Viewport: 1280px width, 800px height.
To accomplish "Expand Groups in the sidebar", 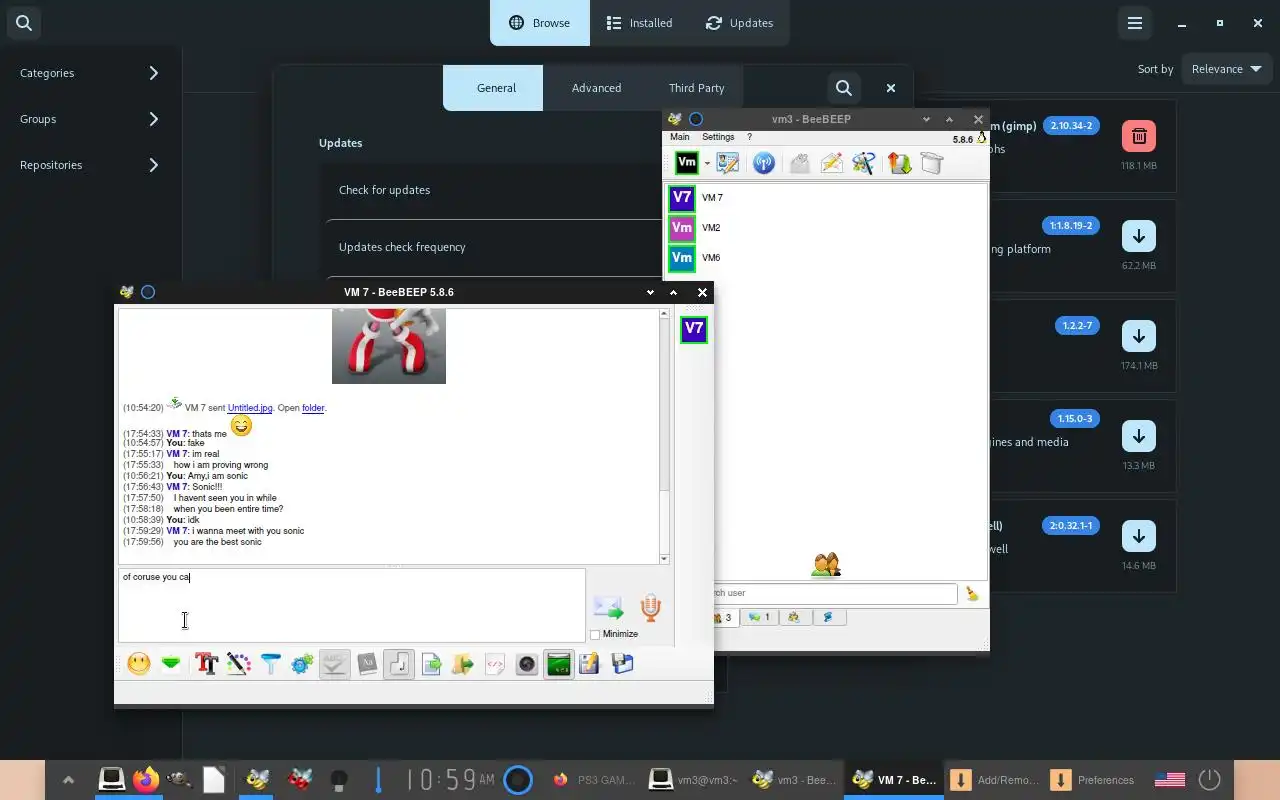I will [x=90, y=119].
